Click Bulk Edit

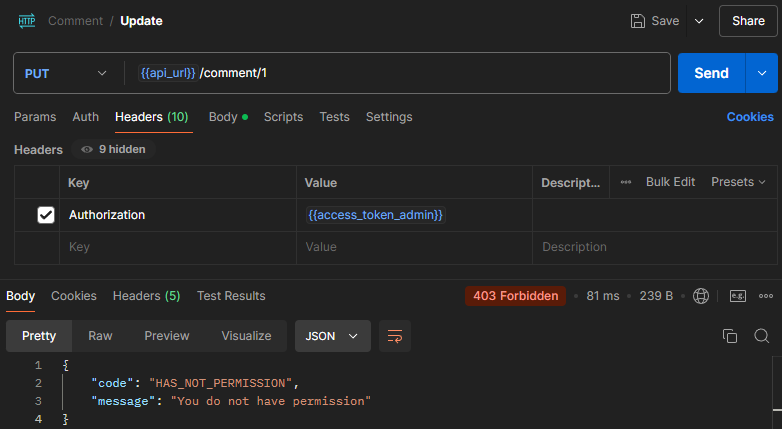click(670, 182)
